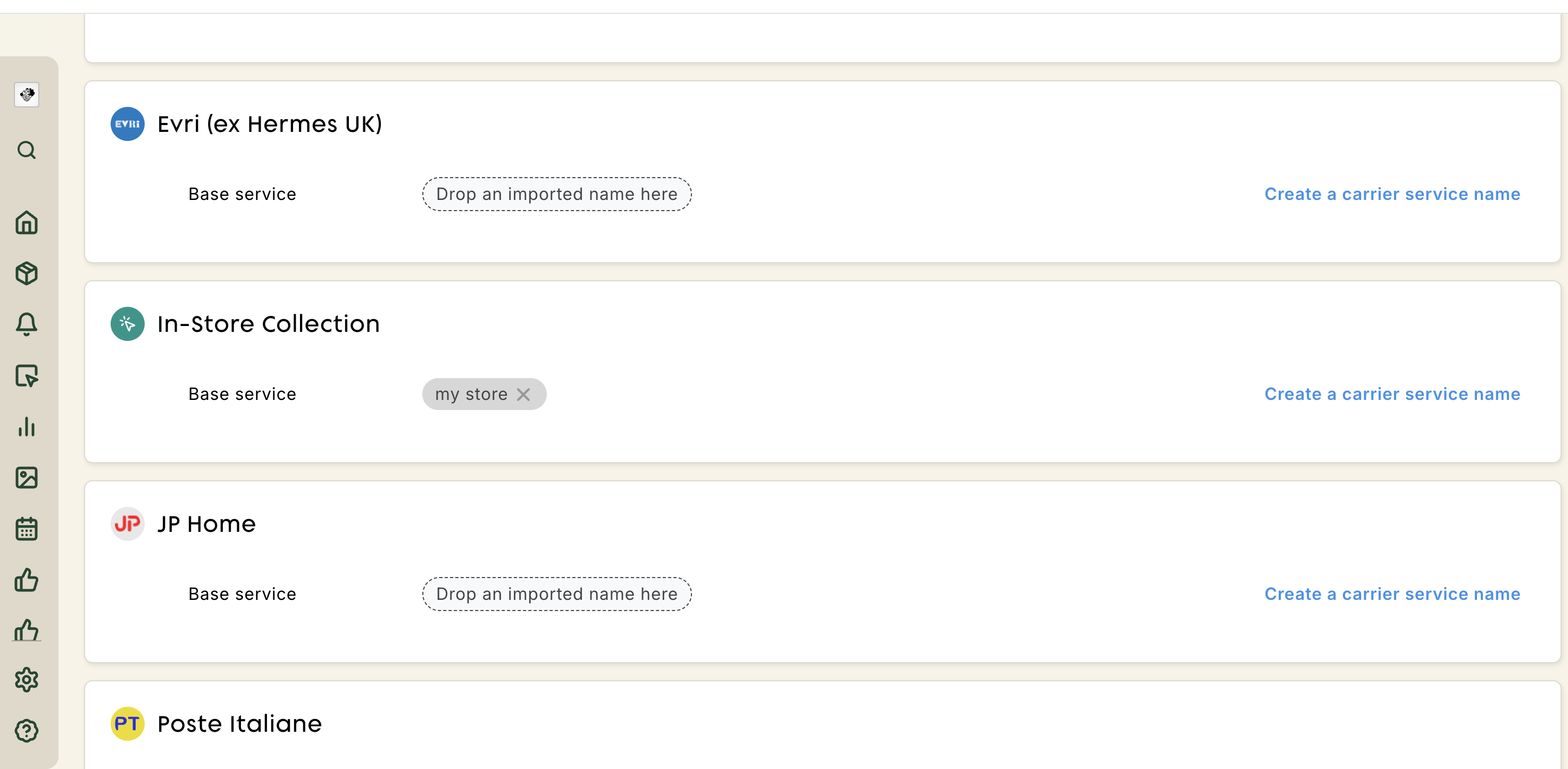
Task: Click the upper thumbs-up sidebar icon
Action: (x=26, y=580)
